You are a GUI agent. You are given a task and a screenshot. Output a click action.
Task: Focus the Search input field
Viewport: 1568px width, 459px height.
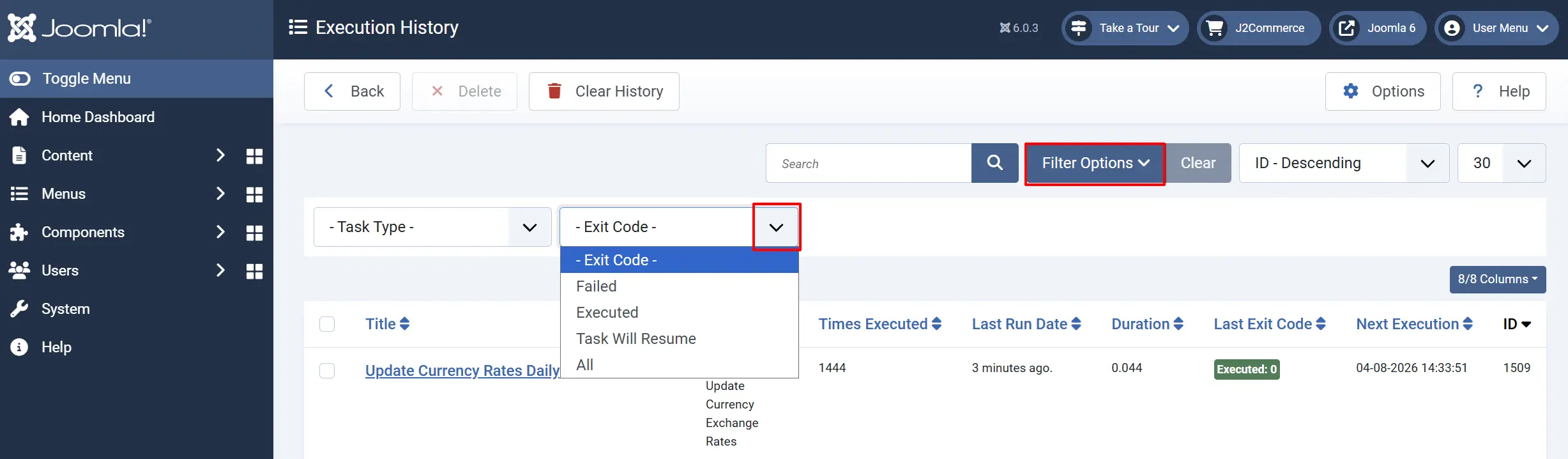[x=869, y=163]
